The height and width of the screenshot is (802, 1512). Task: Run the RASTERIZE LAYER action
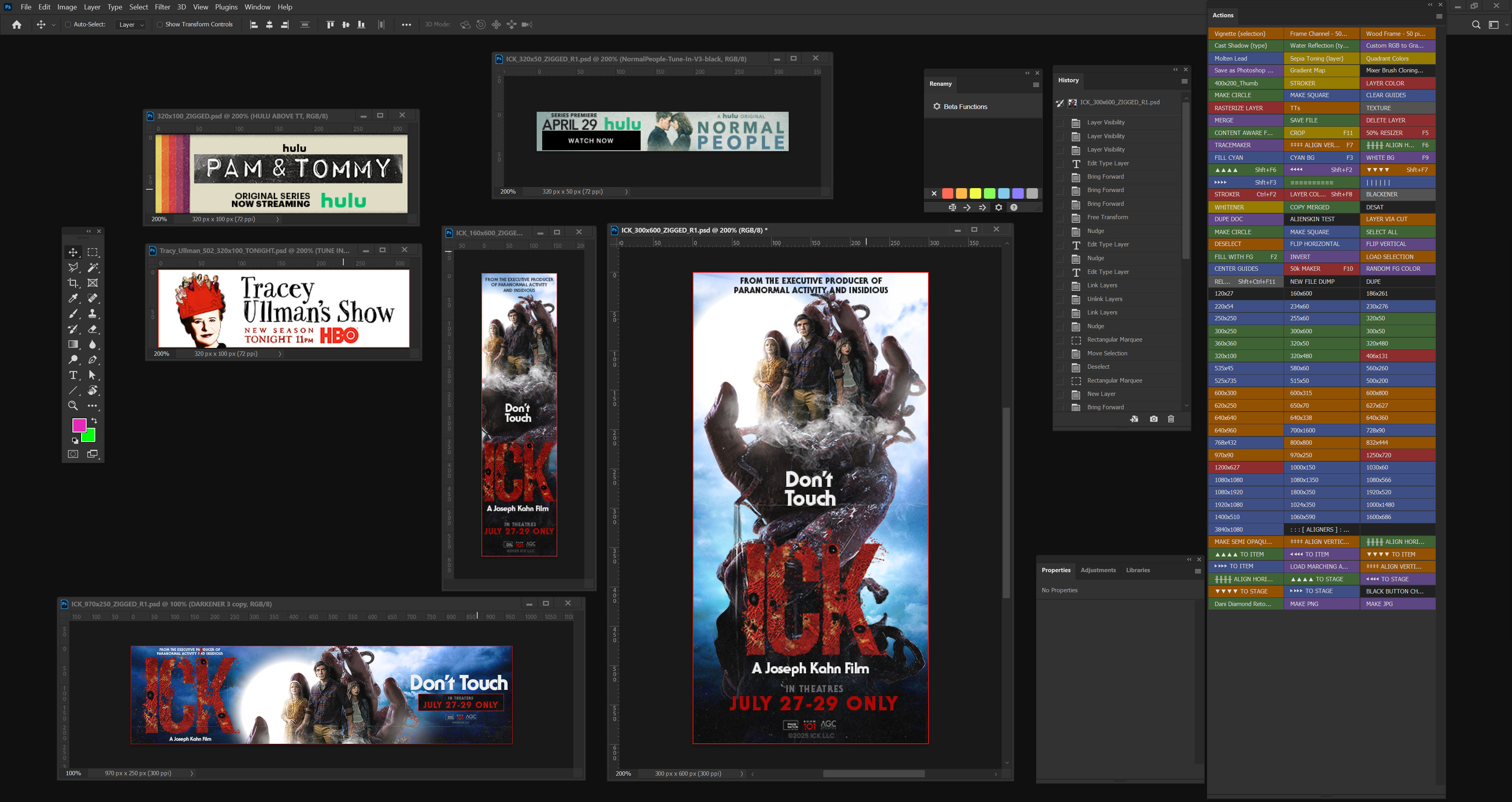(1246, 108)
